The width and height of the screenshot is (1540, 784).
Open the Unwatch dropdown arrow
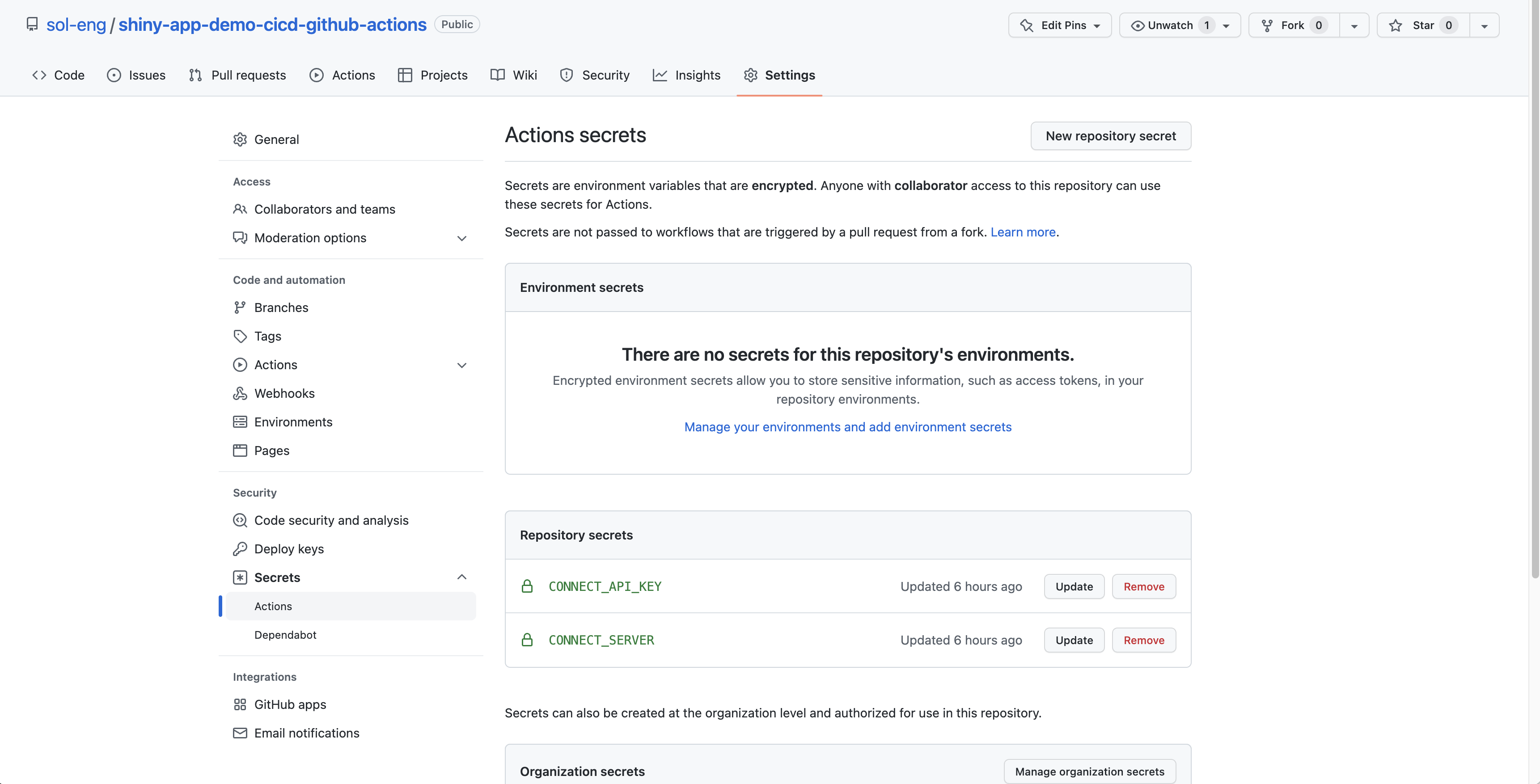click(1226, 25)
